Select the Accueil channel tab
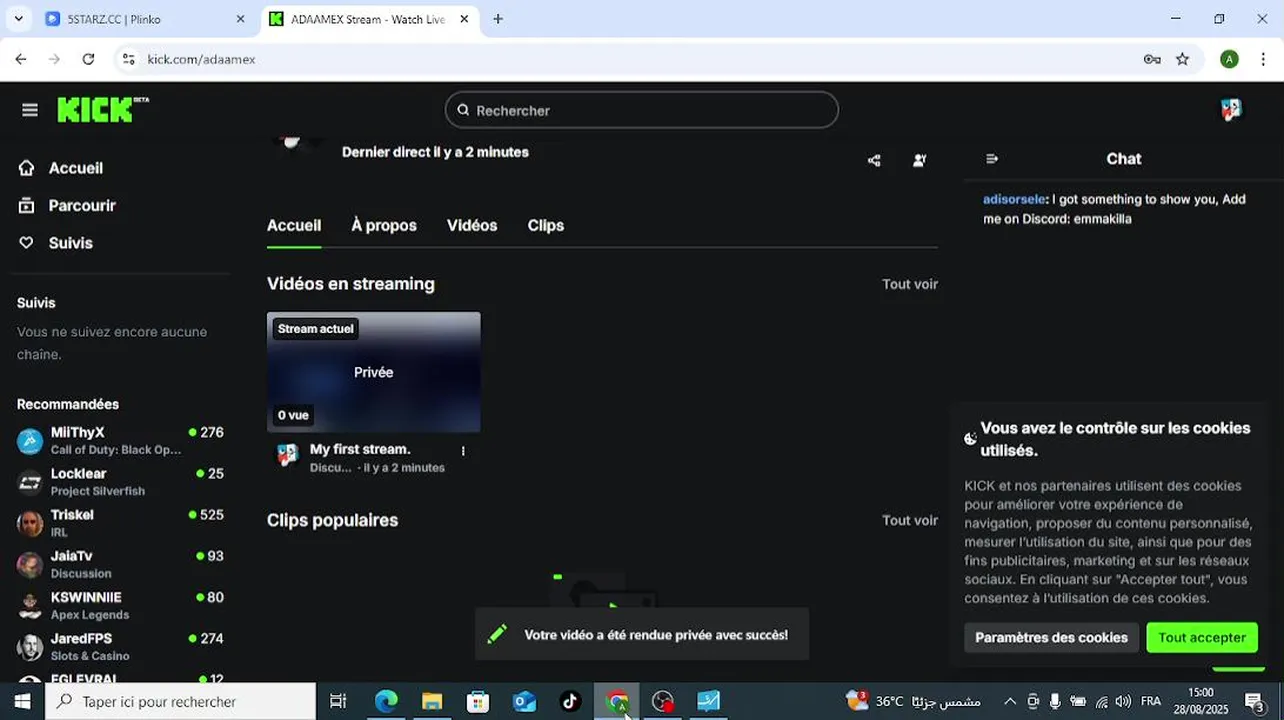The image size is (1284, 720). pos(294,226)
